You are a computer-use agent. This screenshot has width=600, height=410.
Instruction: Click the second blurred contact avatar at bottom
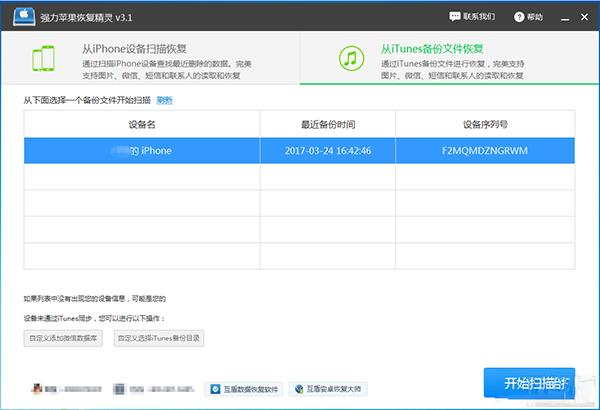point(119,389)
